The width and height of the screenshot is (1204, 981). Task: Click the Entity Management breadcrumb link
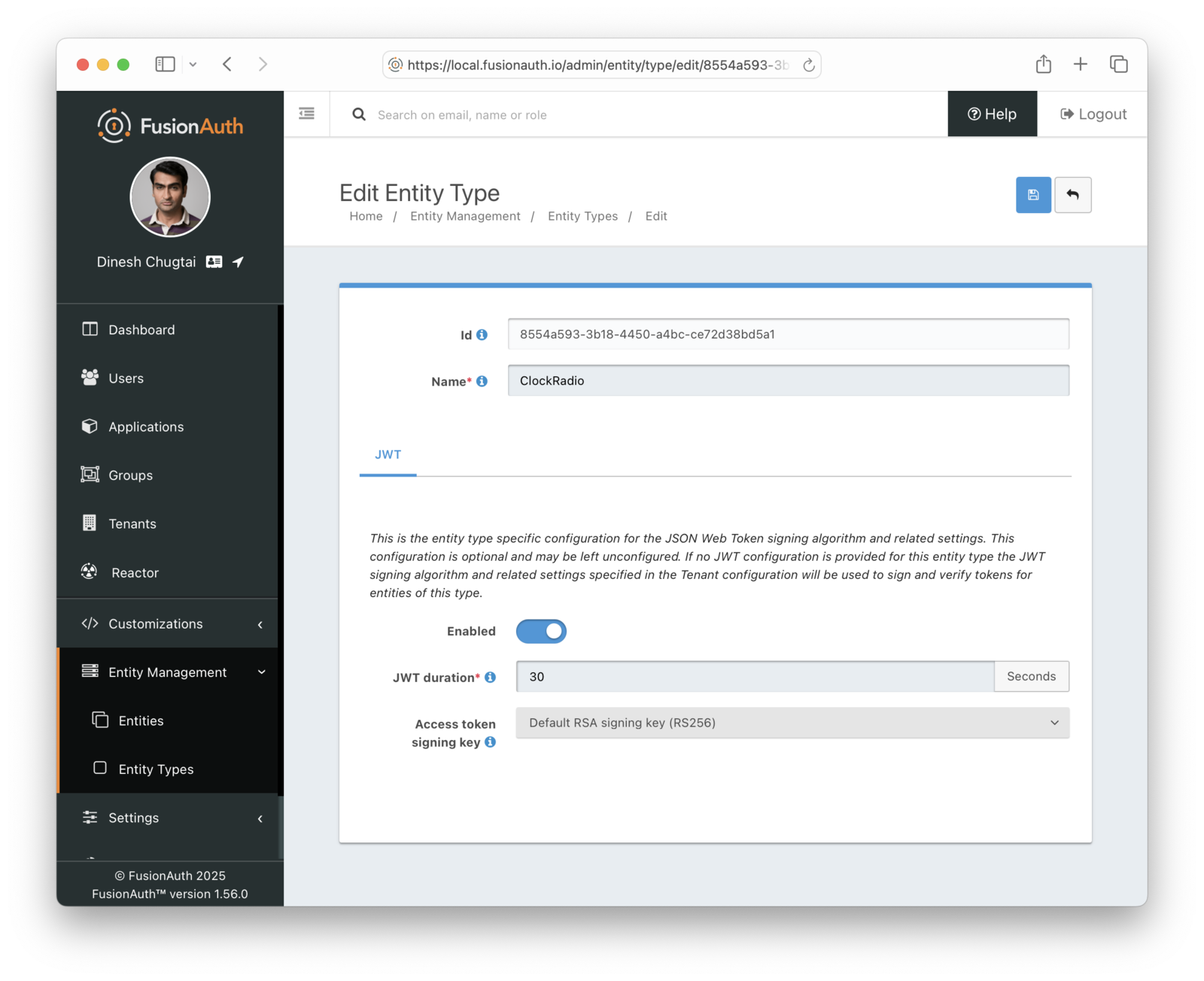click(x=465, y=216)
